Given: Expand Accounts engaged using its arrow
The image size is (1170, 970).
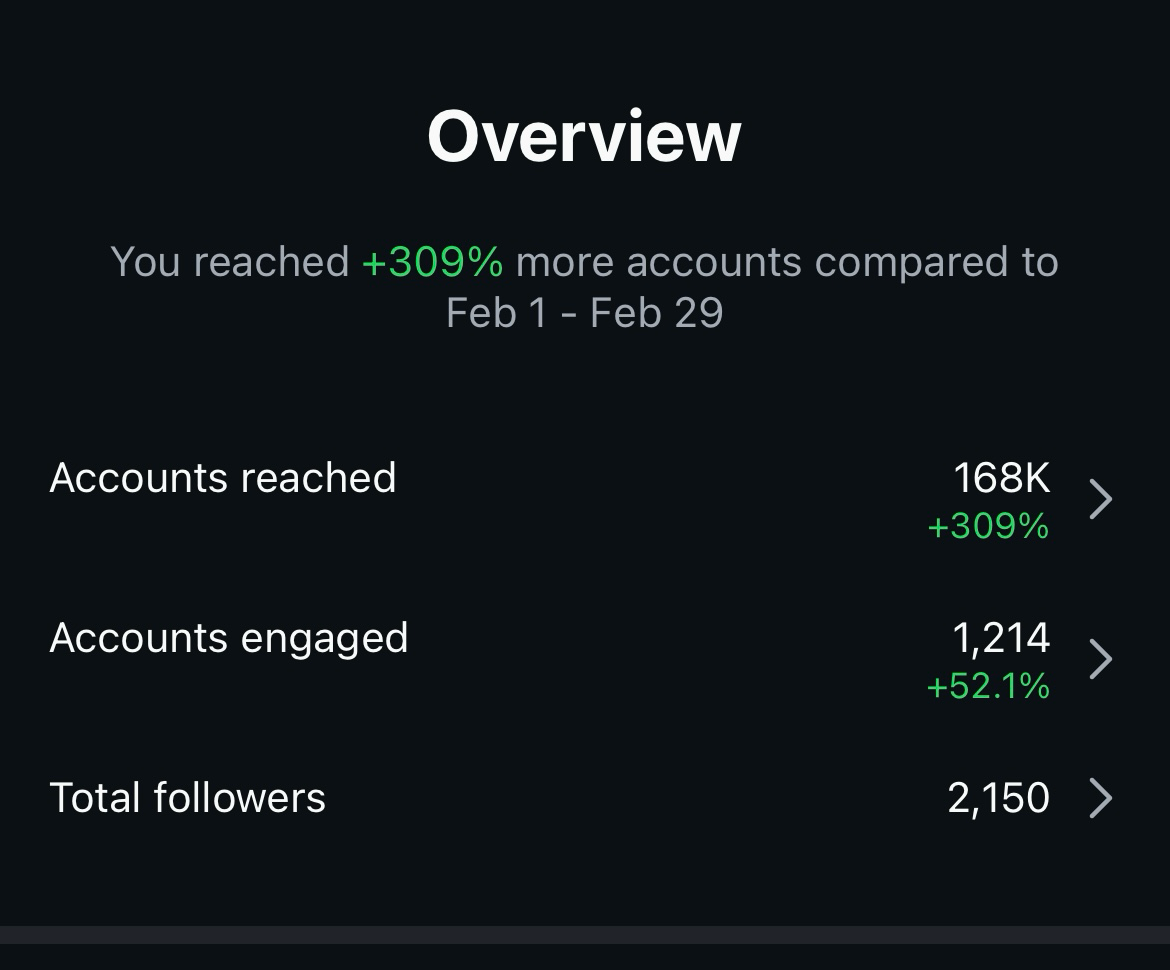Looking at the screenshot, I should (x=1101, y=659).
